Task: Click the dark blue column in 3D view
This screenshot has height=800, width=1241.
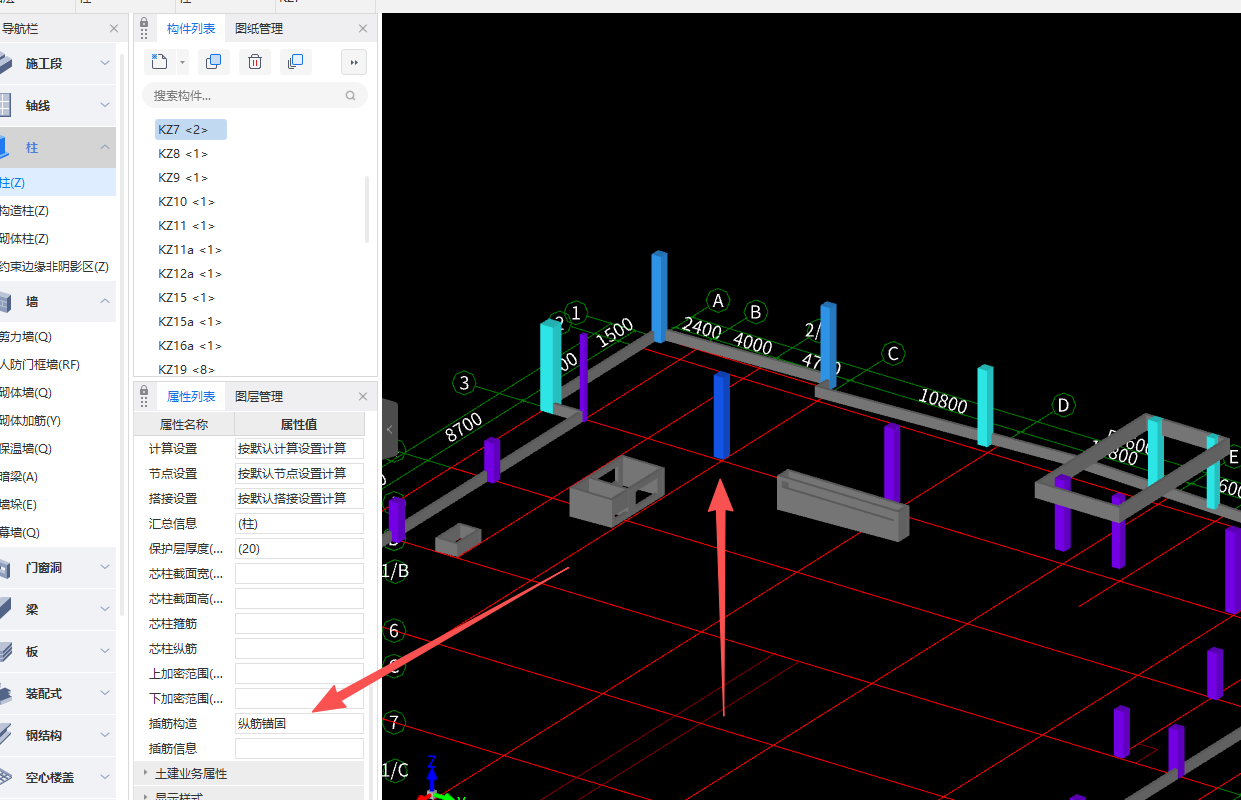Action: click(721, 415)
